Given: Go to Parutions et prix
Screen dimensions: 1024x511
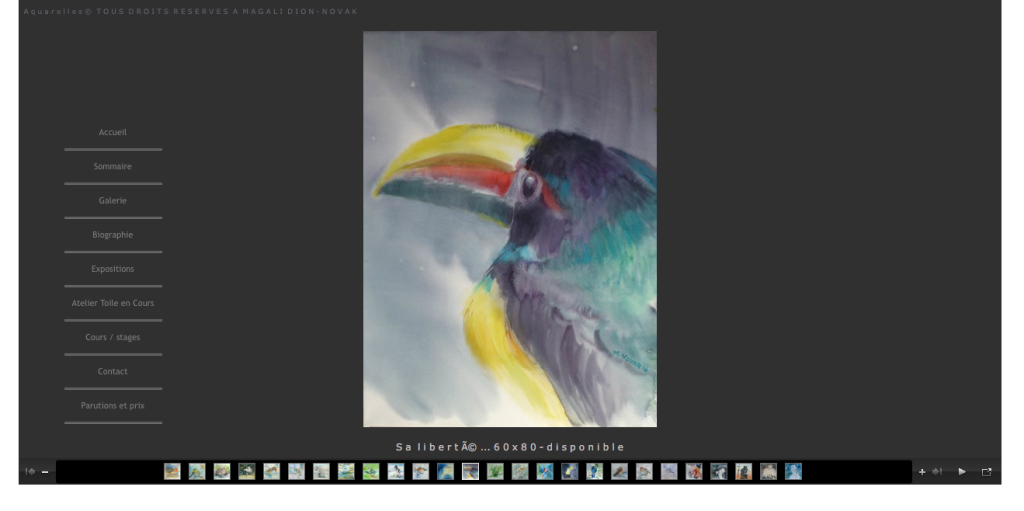Looking at the screenshot, I should (x=113, y=405).
